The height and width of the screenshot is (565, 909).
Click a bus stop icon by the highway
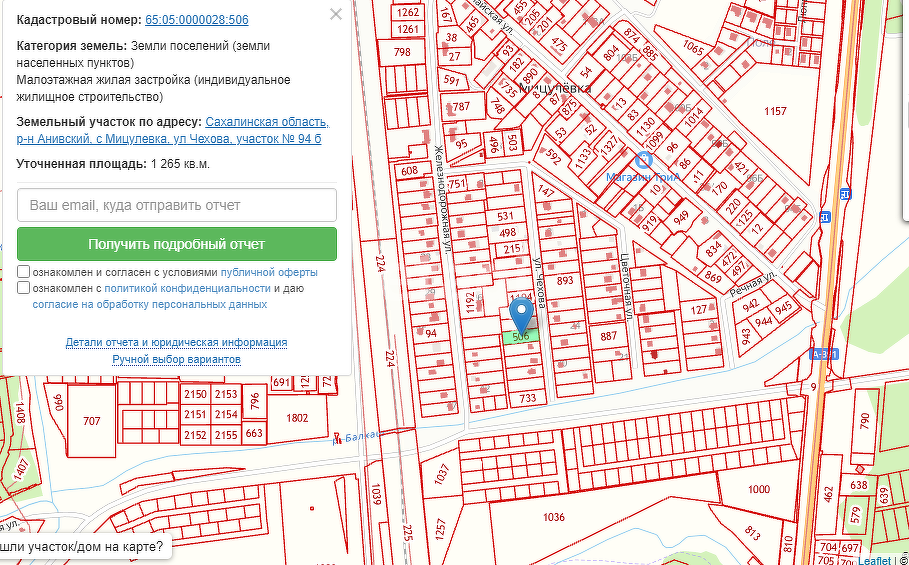pos(846,193)
